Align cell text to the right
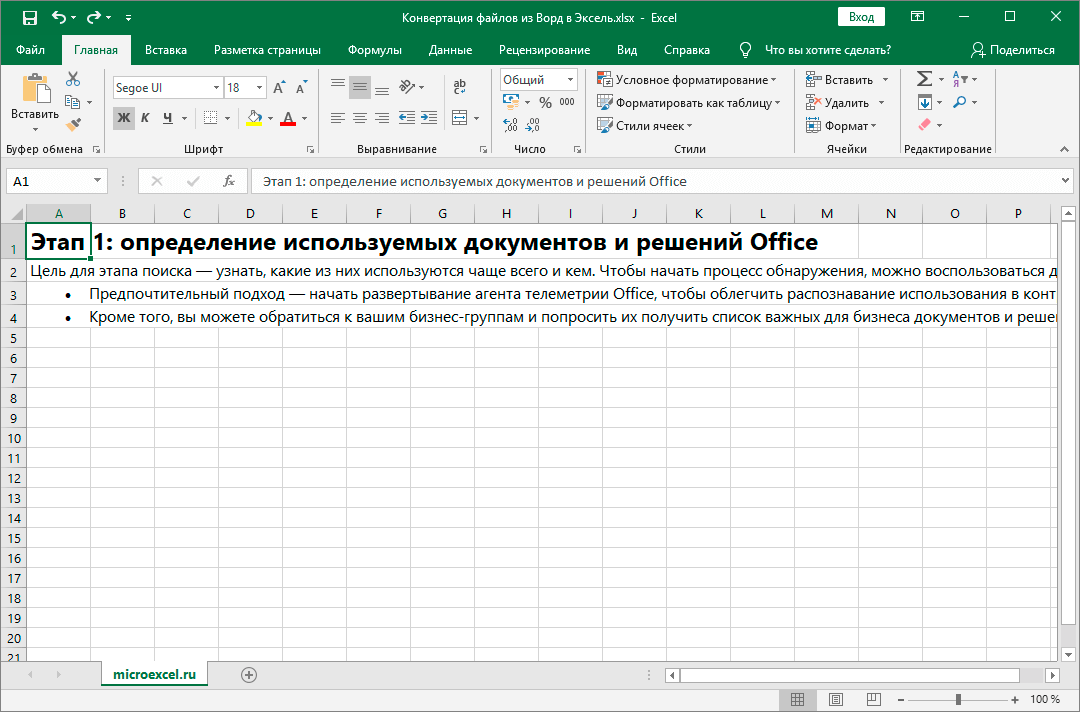The width and height of the screenshot is (1080, 712). click(382, 118)
